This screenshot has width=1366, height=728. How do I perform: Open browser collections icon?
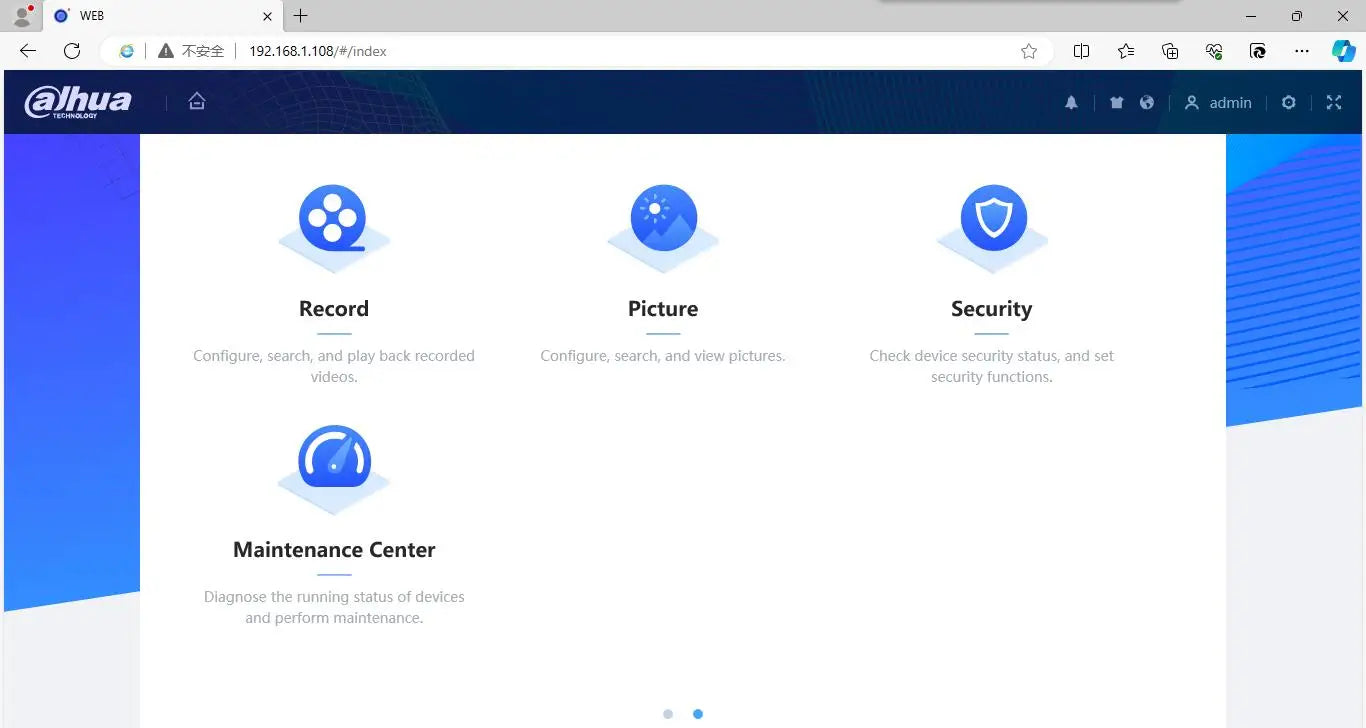(1170, 51)
